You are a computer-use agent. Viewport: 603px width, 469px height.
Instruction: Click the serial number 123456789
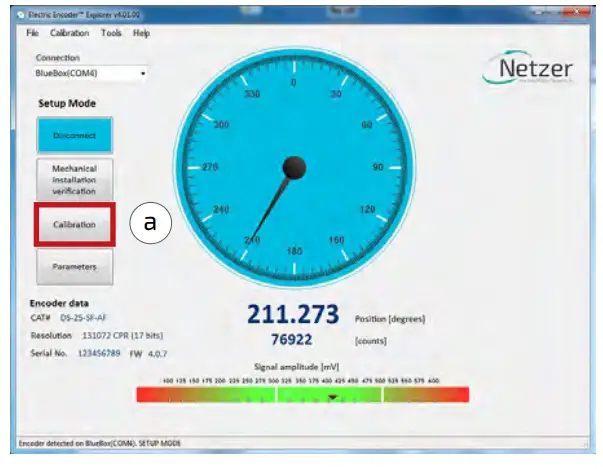[x=99, y=353]
